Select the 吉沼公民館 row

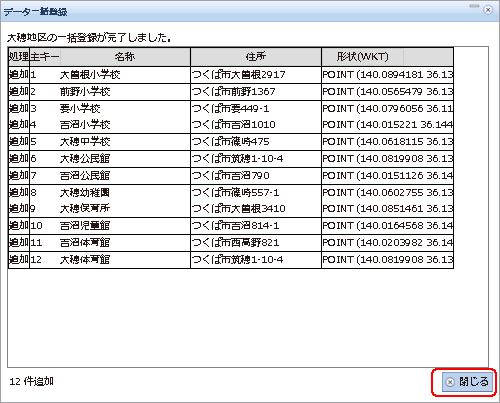click(x=231, y=176)
